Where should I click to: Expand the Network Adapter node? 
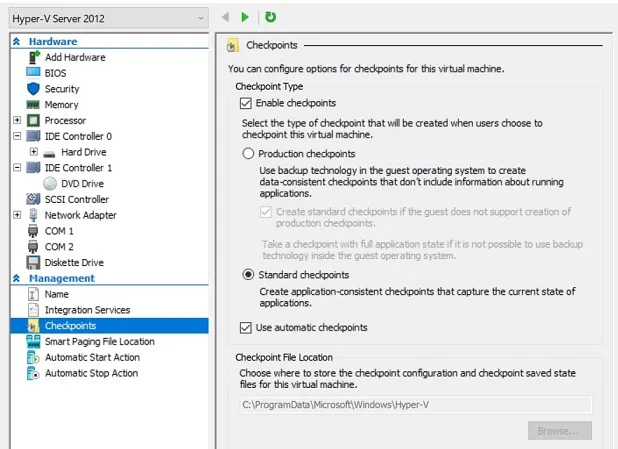17,215
